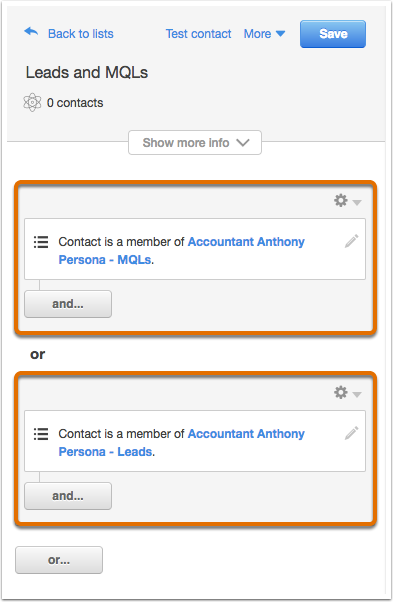Expand the Show more info section
This screenshot has width=393, height=602.
[195, 142]
